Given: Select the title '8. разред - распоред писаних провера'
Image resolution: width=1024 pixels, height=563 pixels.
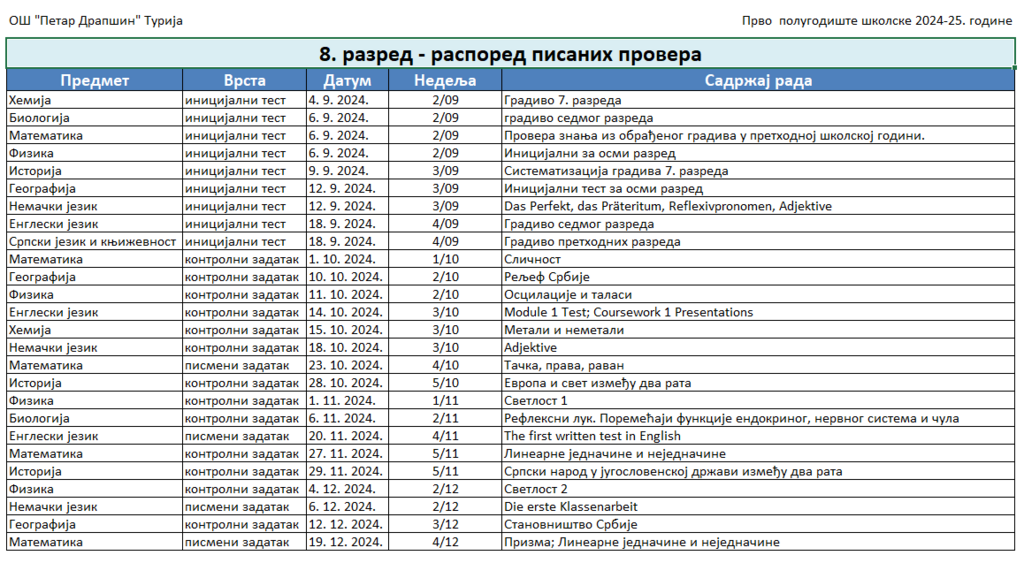Looking at the screenshot, I should [510, 54].
